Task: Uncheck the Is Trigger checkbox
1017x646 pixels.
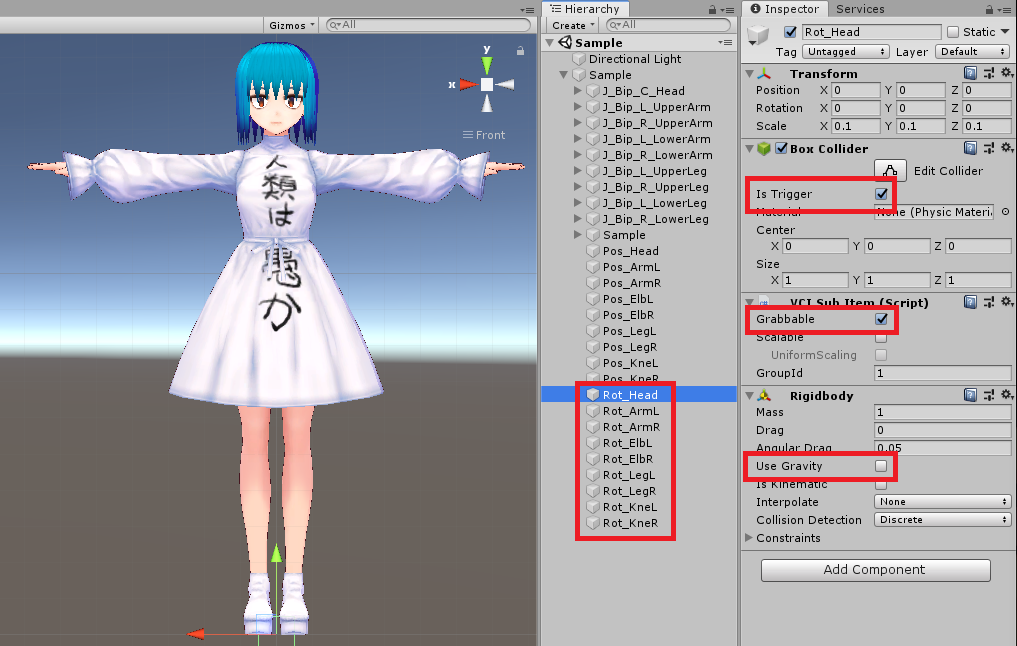Action: pyautogui.click(x=881, y=194)
